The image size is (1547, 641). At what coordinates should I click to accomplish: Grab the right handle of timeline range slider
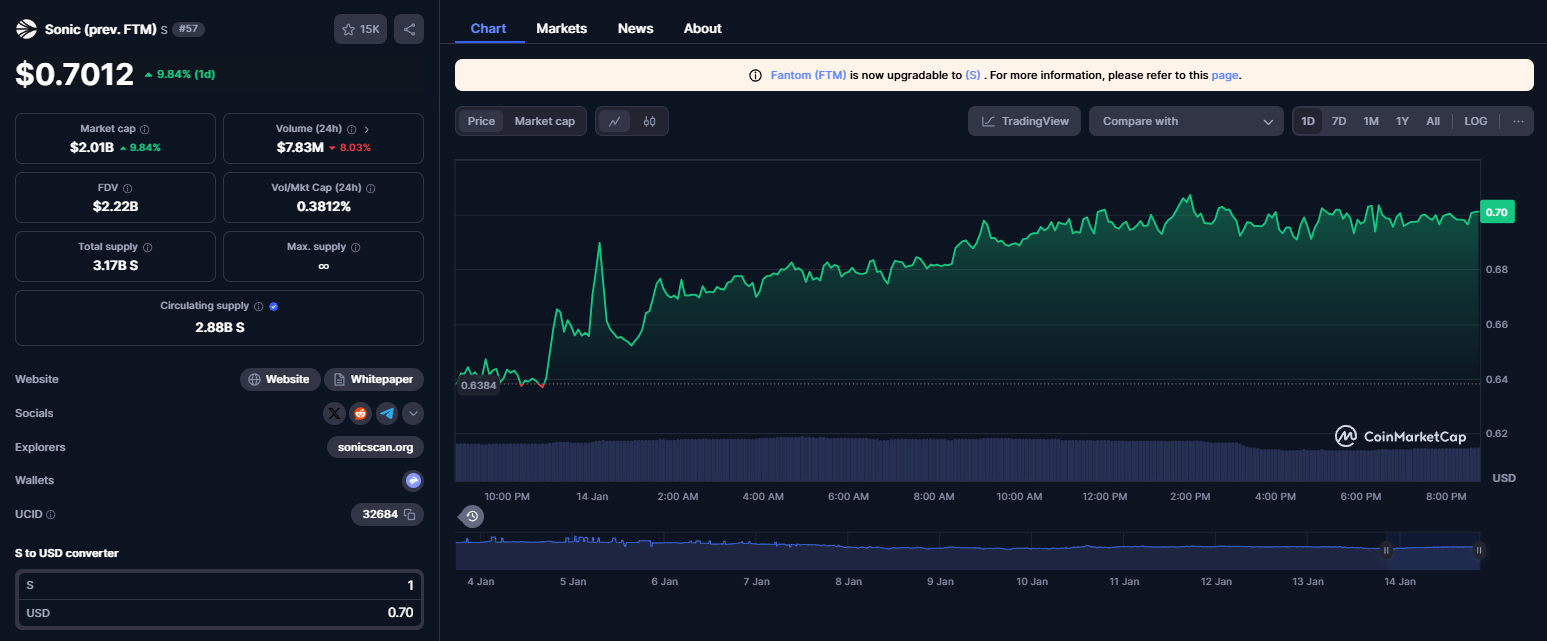pyautogui.click(x=1479, y=549)
